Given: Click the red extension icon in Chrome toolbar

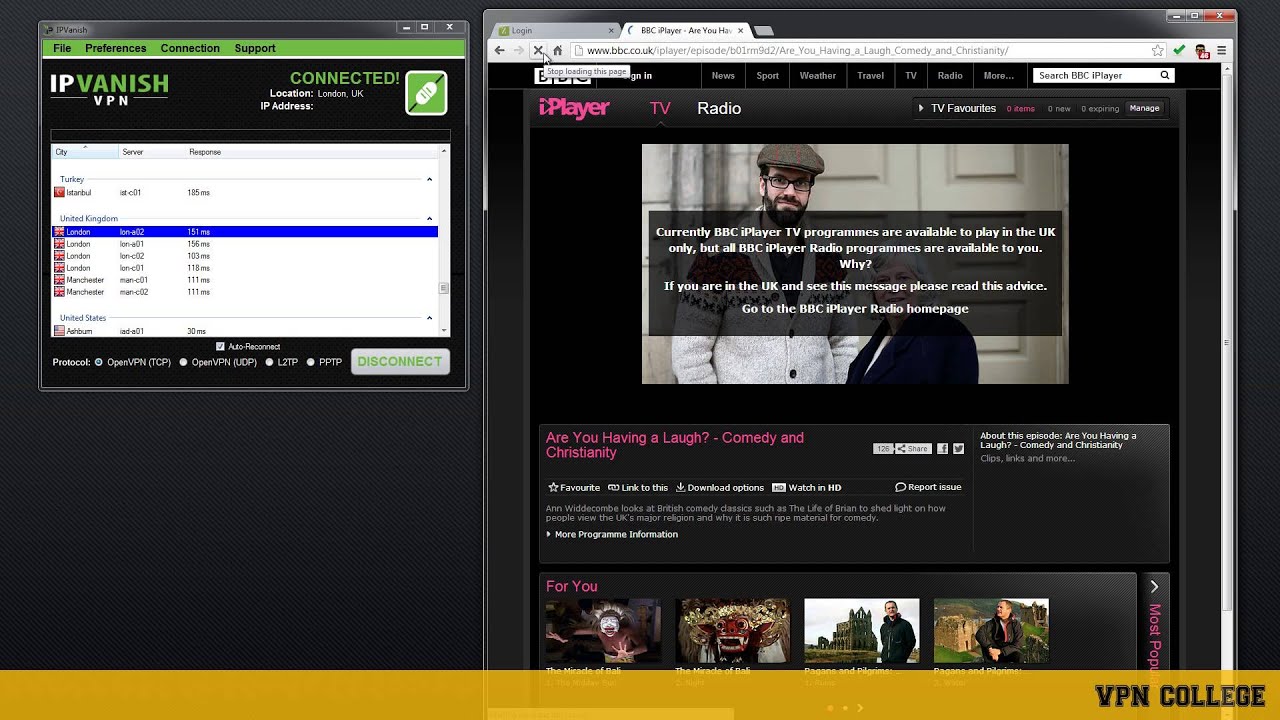Looking at the screenshot, I should click(1201, 50).
